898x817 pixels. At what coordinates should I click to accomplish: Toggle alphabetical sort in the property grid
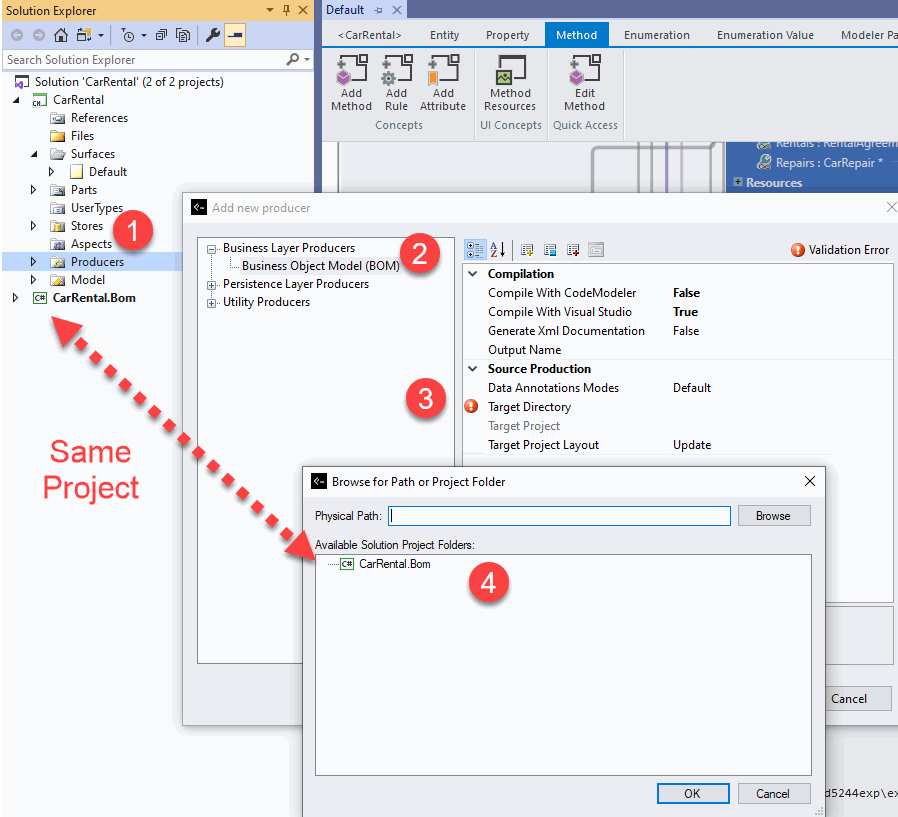498,250
